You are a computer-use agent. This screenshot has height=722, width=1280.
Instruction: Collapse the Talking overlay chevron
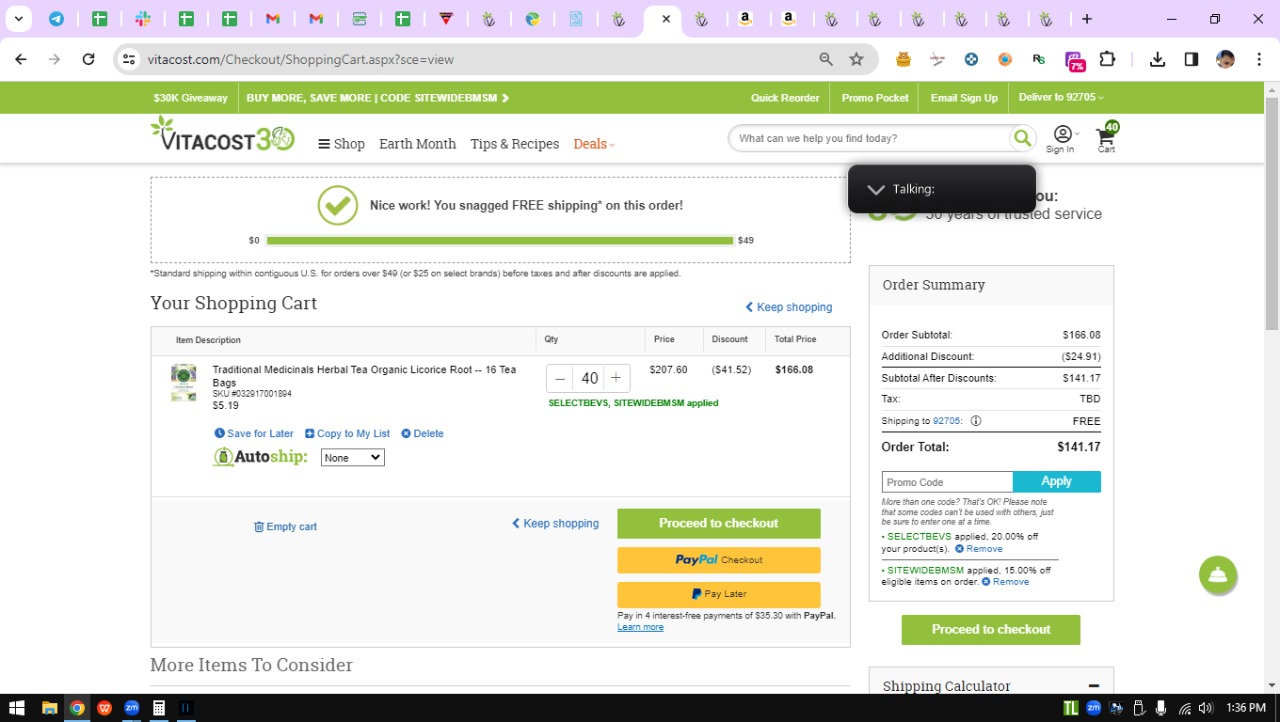point(876,189)
